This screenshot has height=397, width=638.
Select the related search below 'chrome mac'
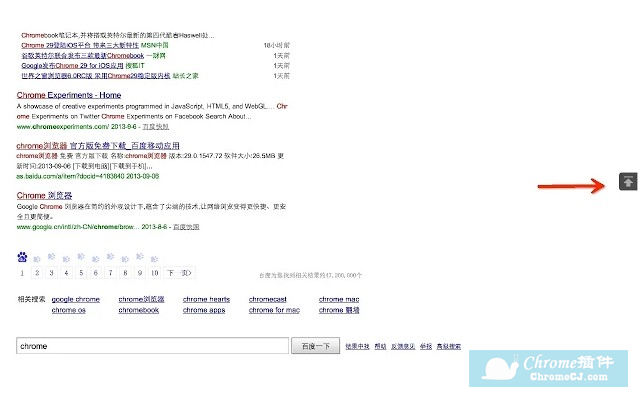click(339, 310)
